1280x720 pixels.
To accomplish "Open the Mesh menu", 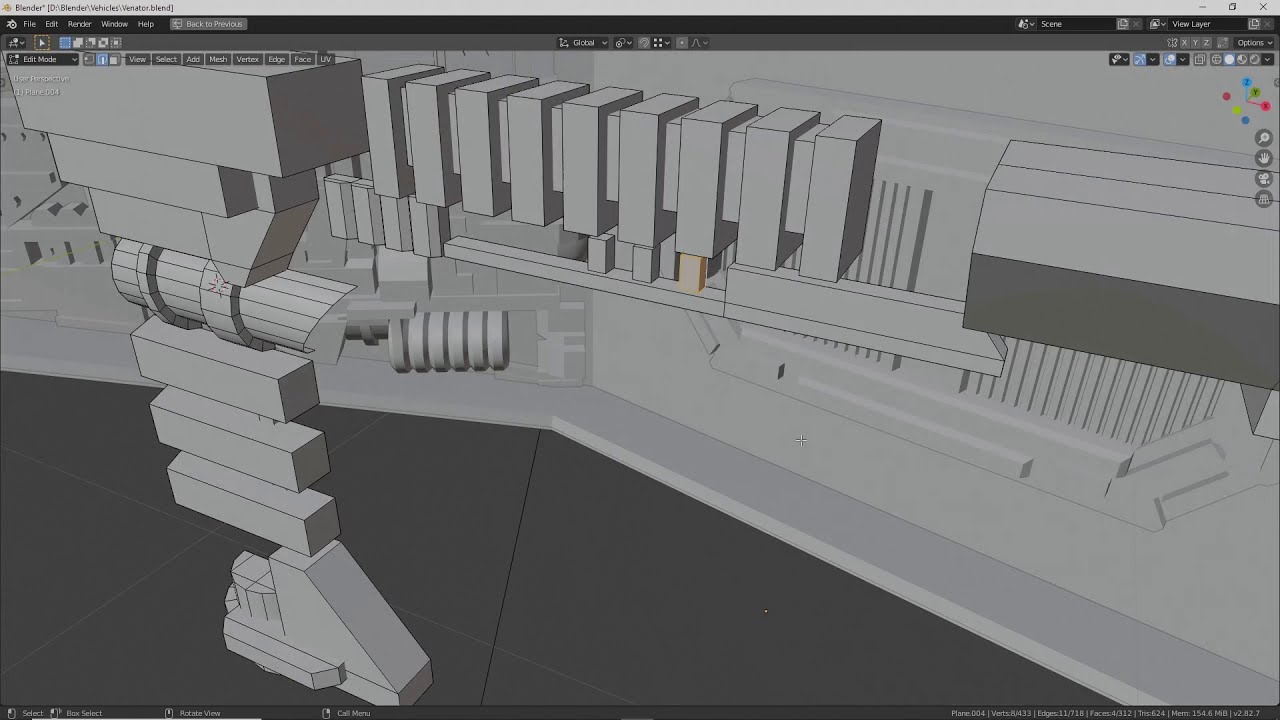I will coord(218,59).
